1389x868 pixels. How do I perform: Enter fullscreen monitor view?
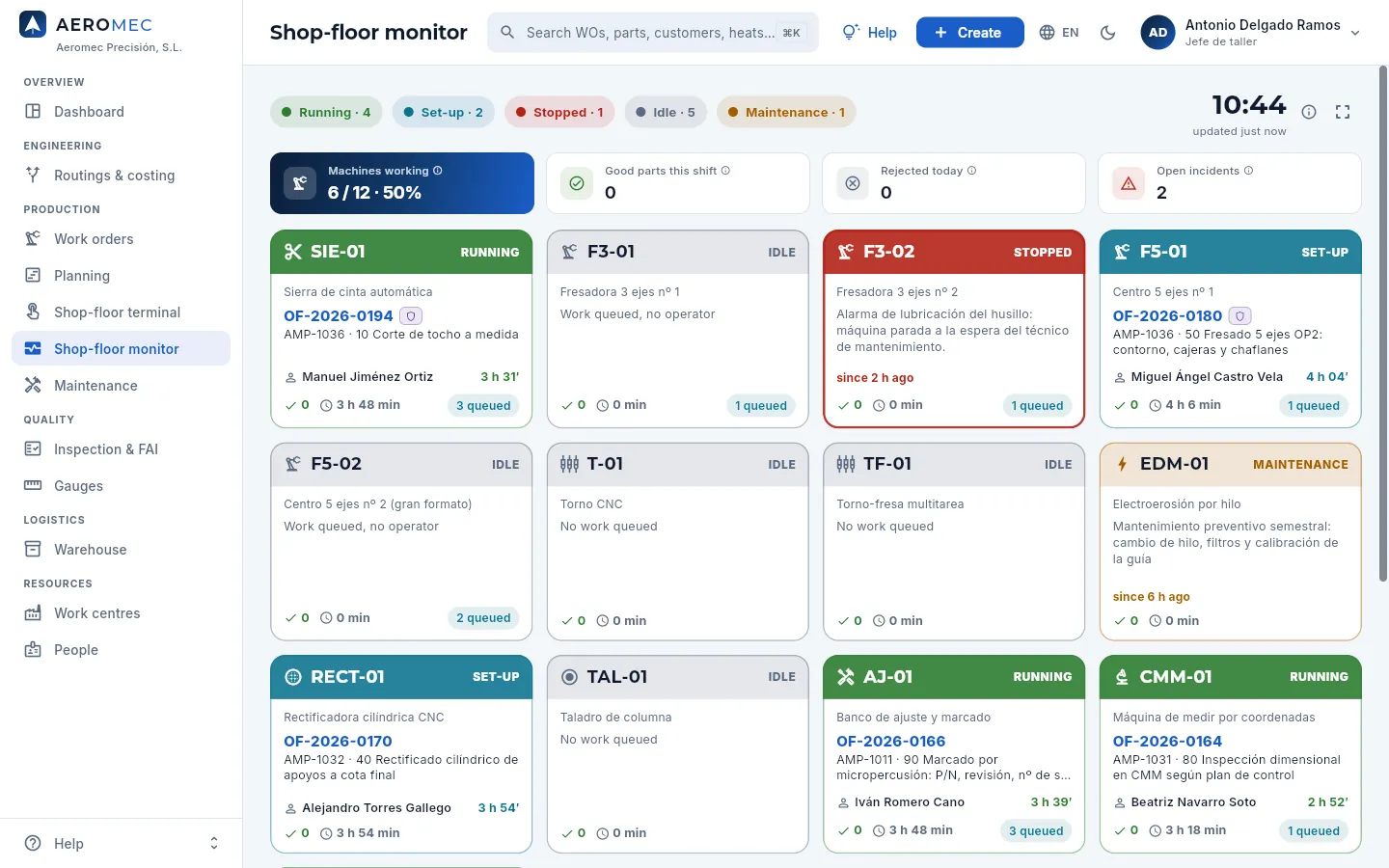pos(1343,112)
